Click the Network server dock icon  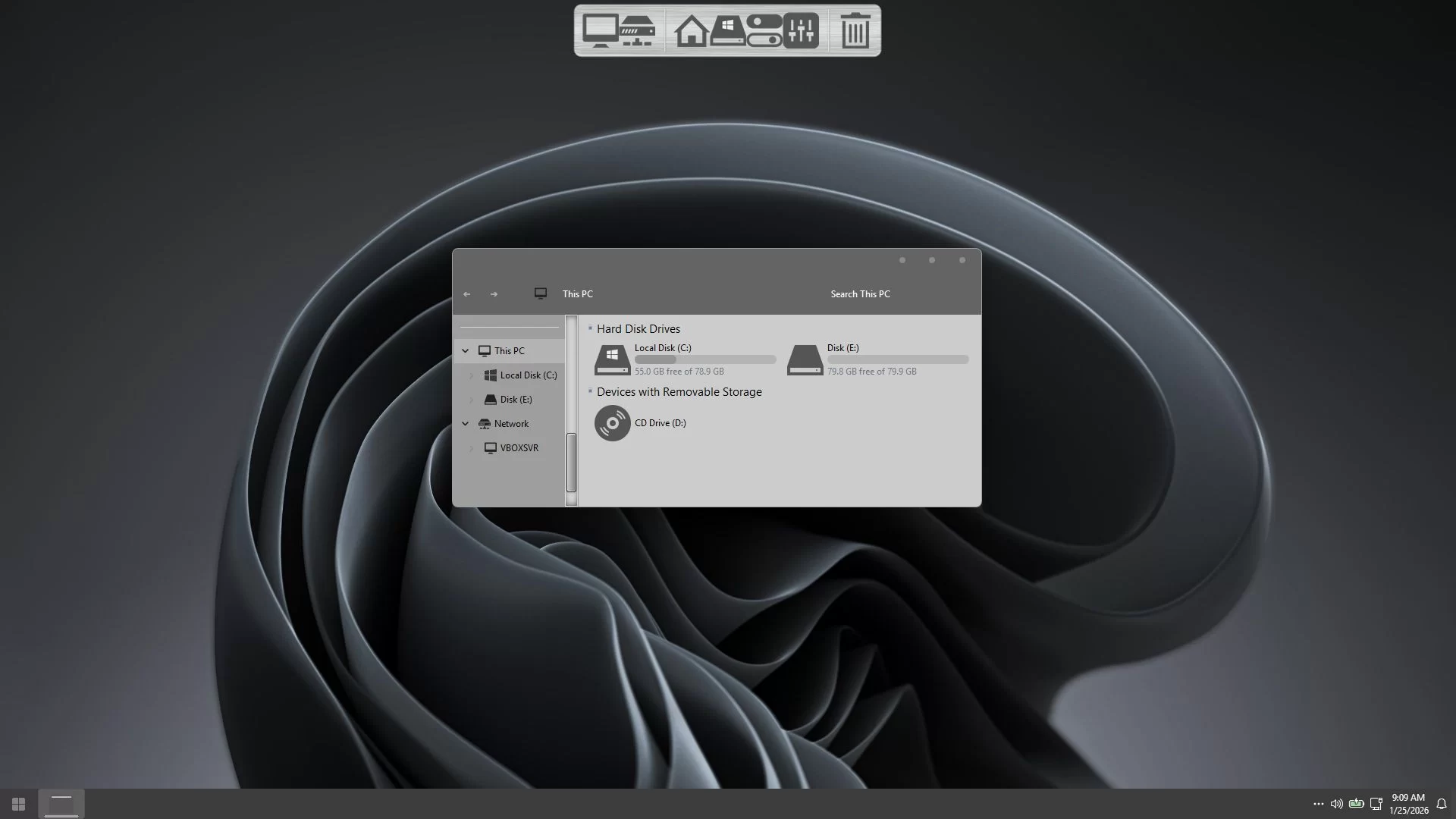coord(638,31)
